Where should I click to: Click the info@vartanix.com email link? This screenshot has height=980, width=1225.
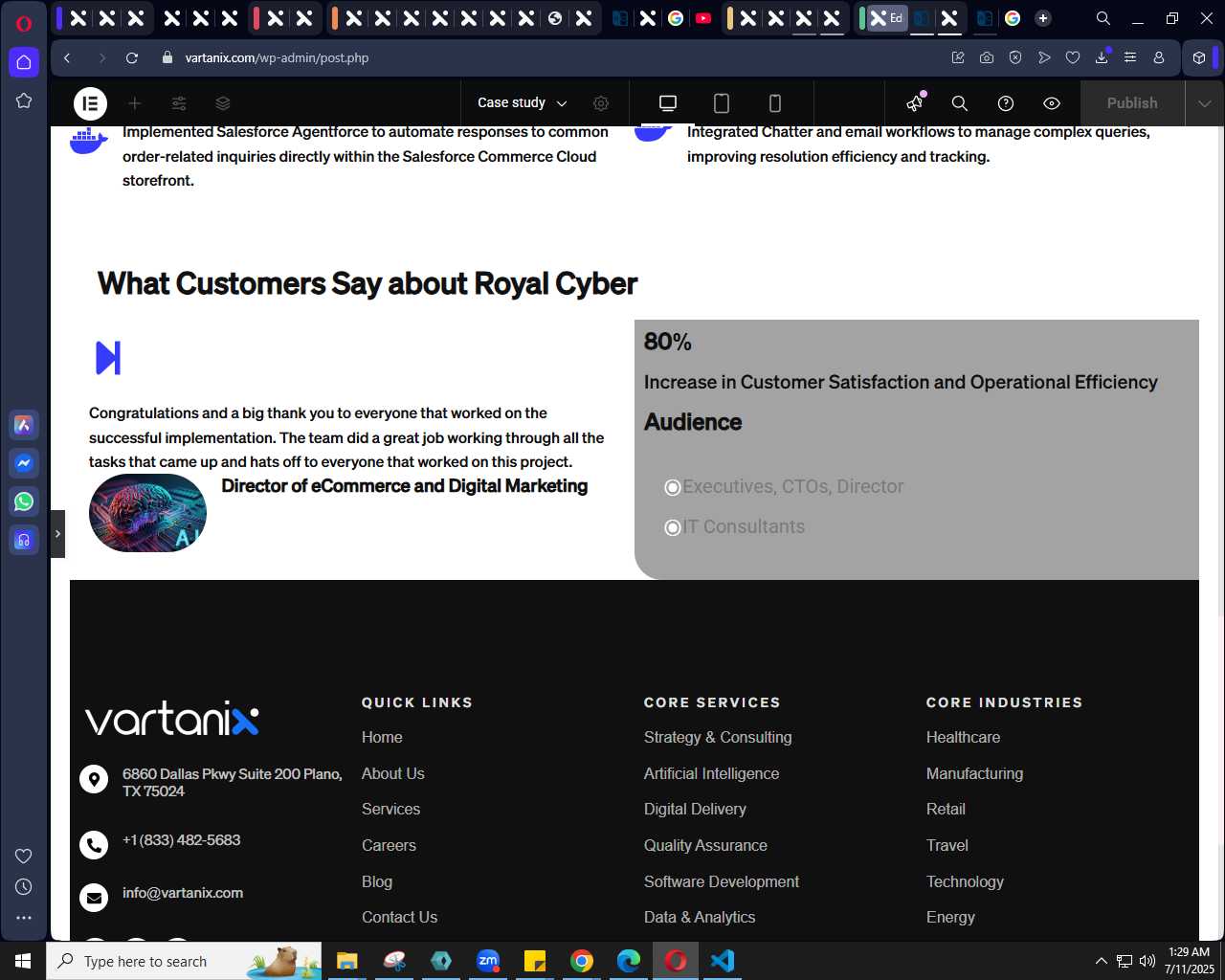[183, 893]
